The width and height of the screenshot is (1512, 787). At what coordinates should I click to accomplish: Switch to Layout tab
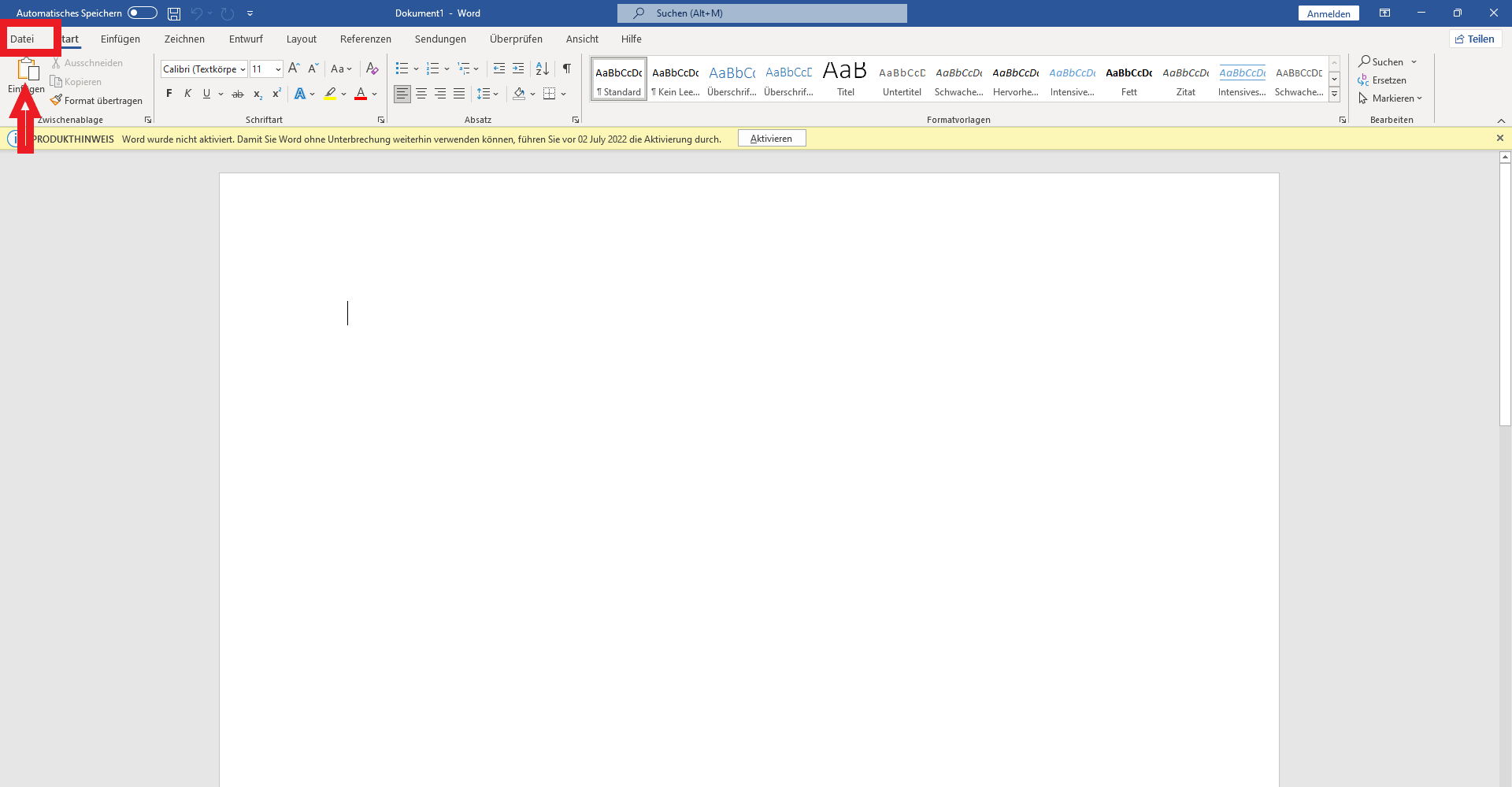(x=302, y=39)
